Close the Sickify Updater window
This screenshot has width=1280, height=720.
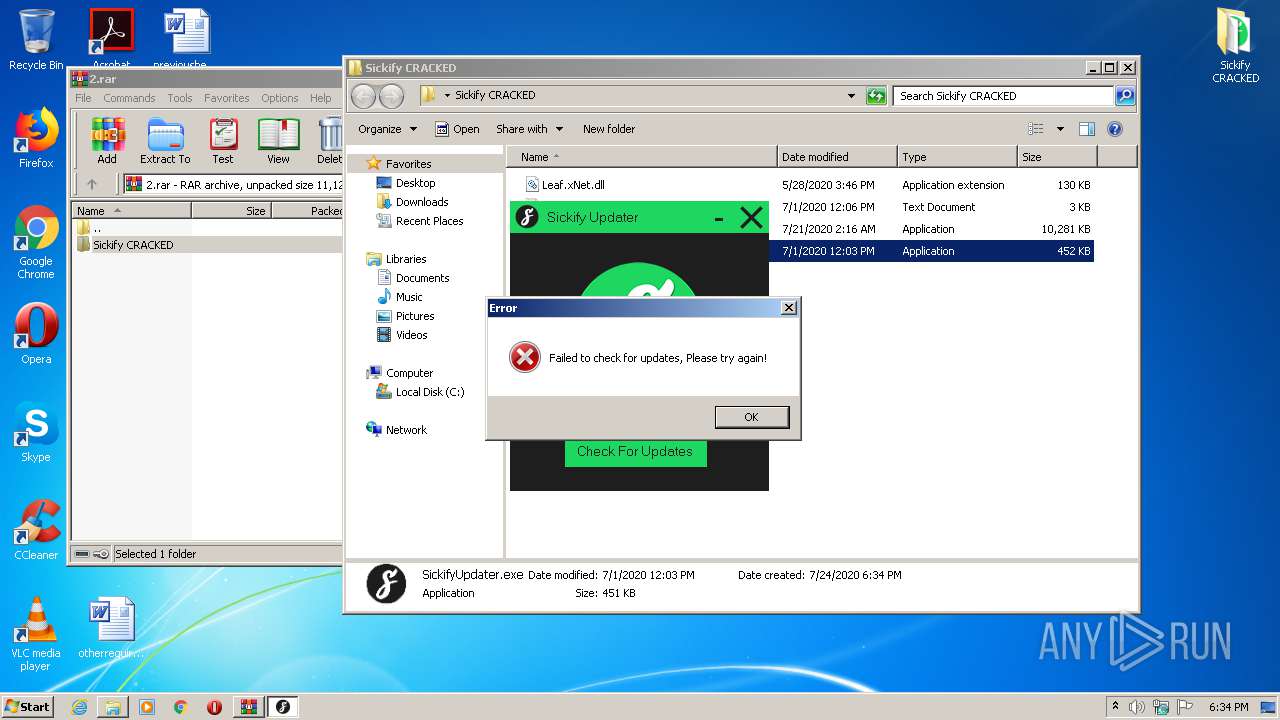[x=751, y=217]
